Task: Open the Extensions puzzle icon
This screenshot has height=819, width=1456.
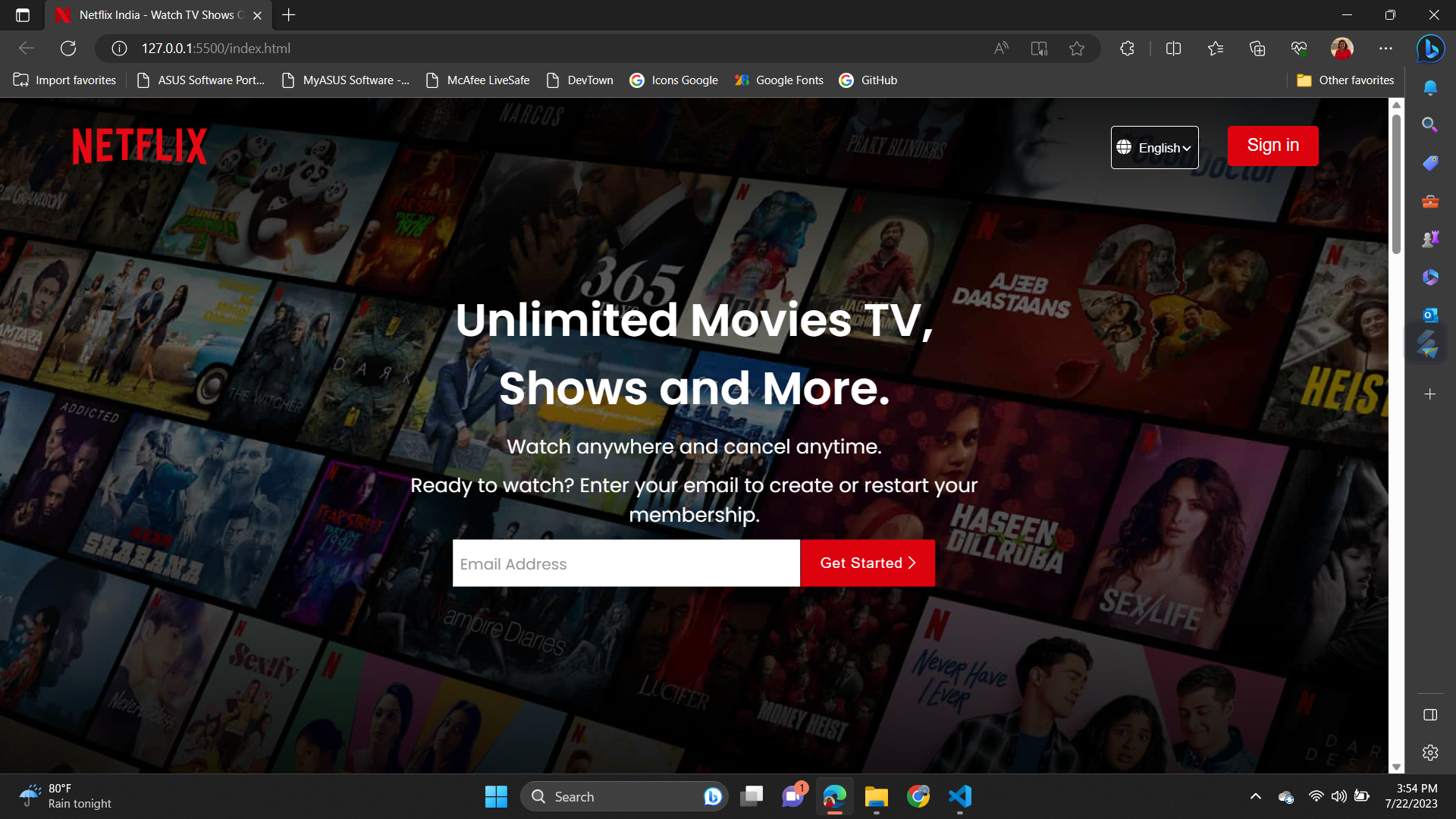Action: click(x=1127, y=48)
